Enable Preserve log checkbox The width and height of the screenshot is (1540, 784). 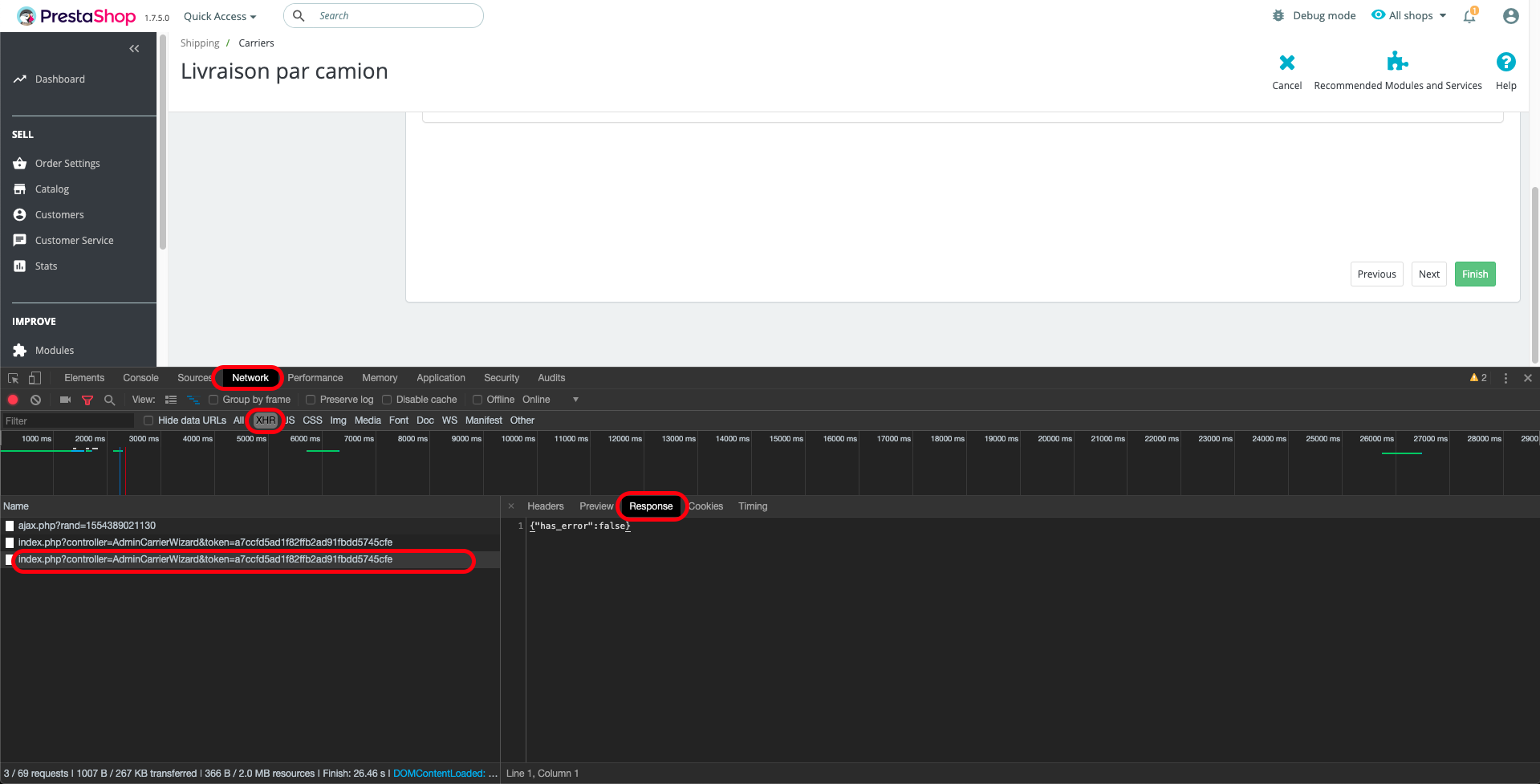click(x=311, y=400)
